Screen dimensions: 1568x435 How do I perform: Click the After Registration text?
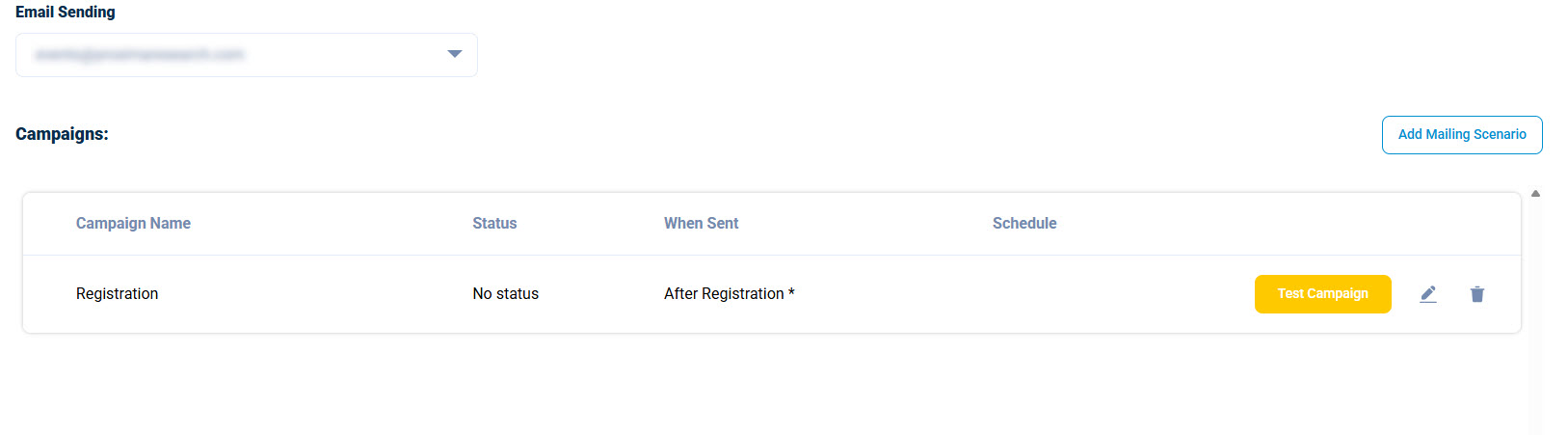[x=724, y=294]
